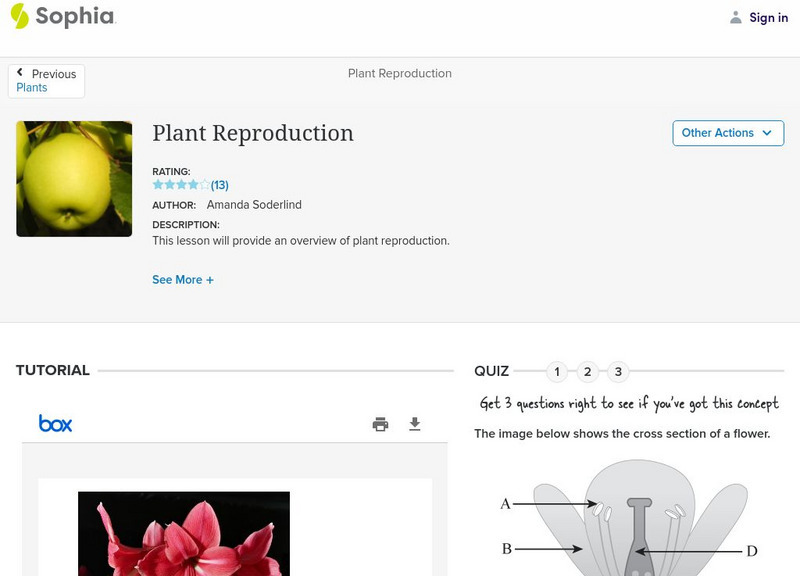Go to the previous Plants lesson
Screen dimensions: 800x576
[x=32, y=88]
